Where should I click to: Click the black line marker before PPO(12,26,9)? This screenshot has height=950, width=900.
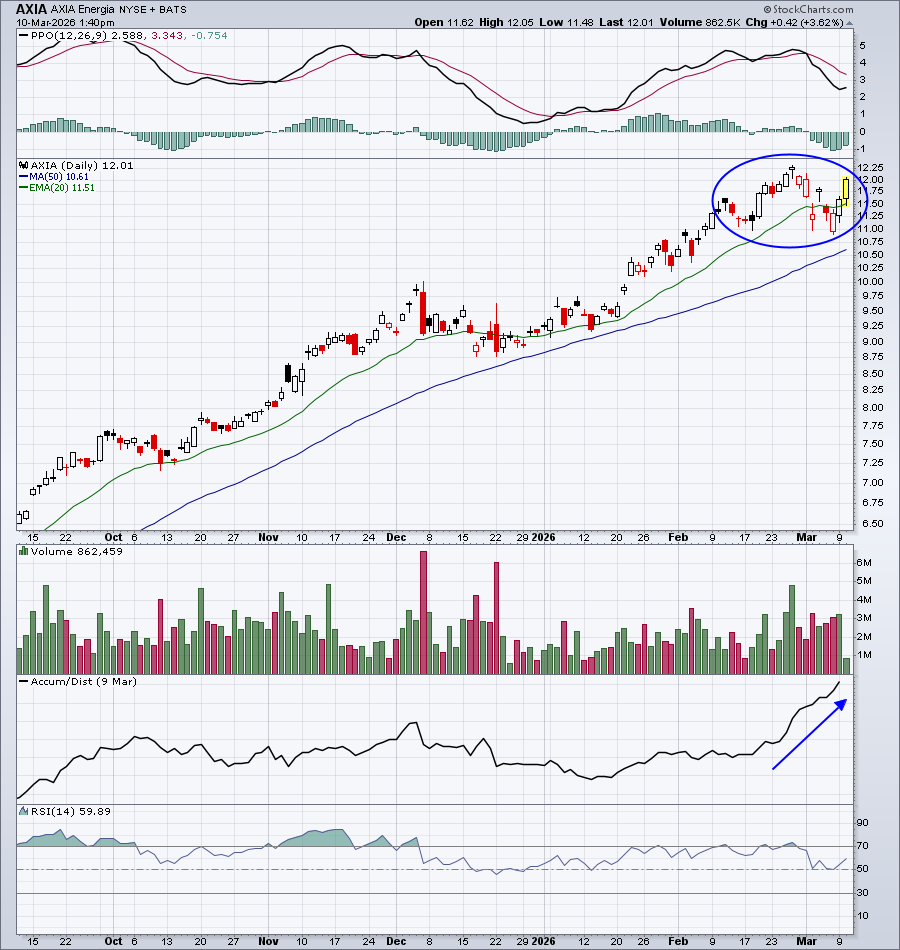24,36
